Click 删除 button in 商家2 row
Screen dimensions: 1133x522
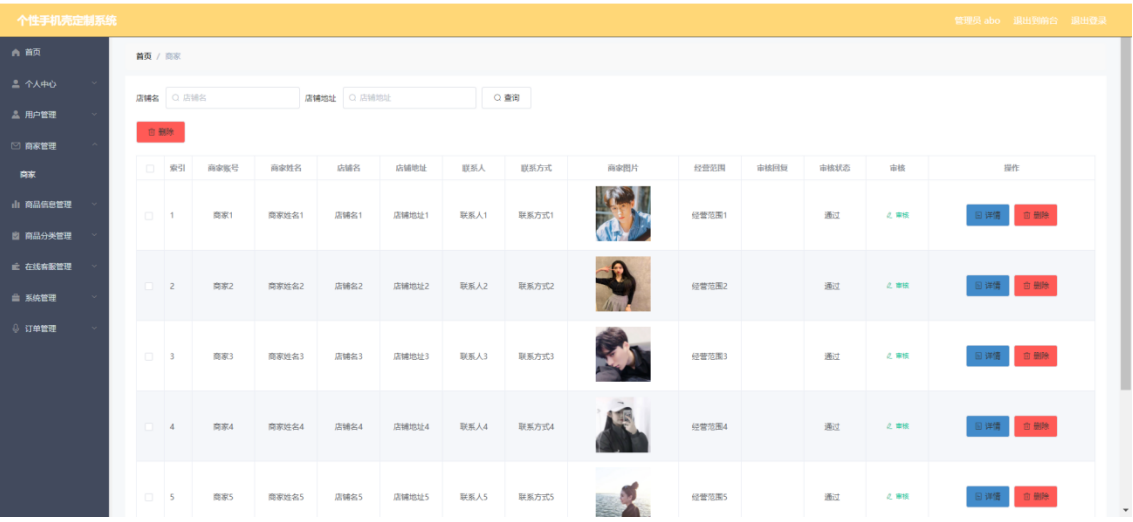click(x=1035, y=286)
